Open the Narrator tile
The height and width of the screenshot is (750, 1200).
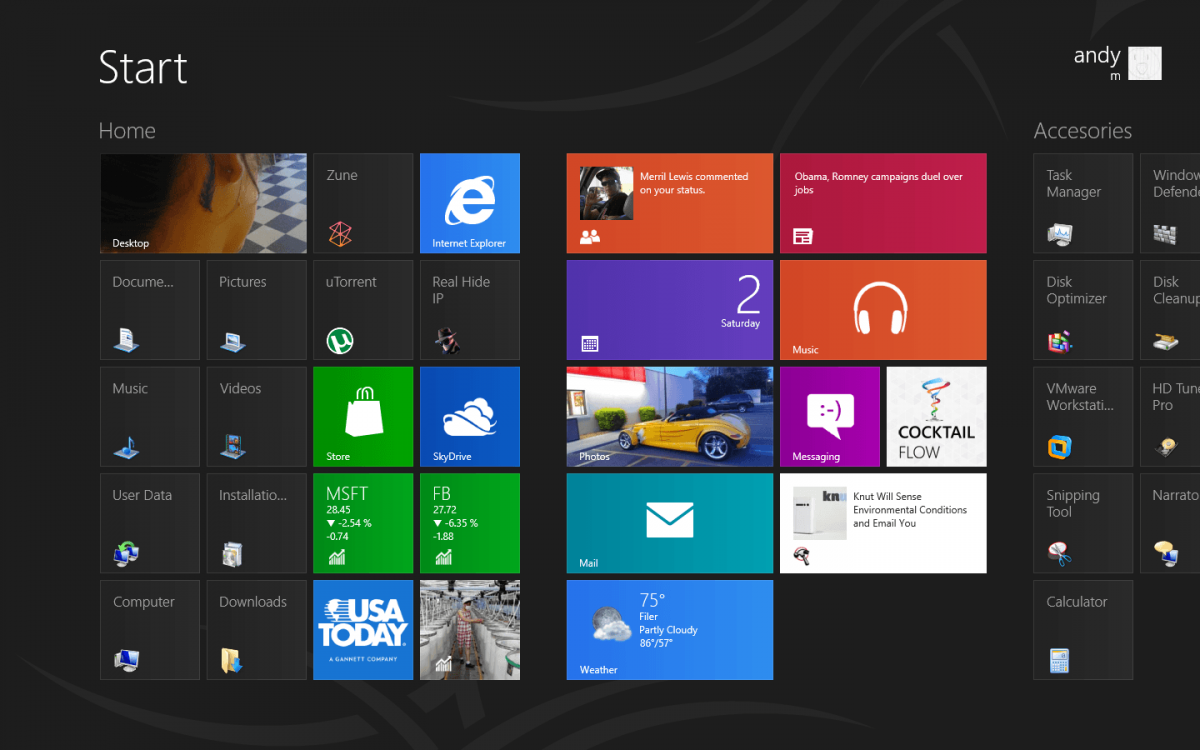click(x=1170, y=523)
